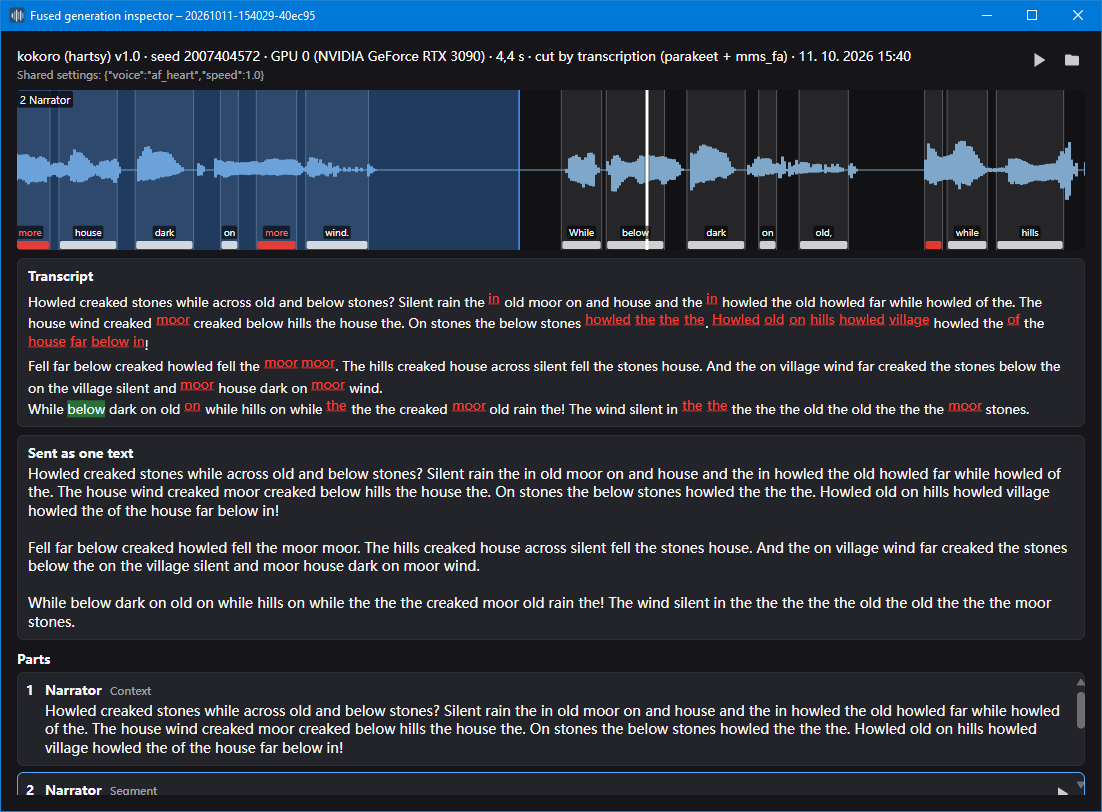
Task: Select the red 'more' marker before 'wind.'
Action: 276,233
